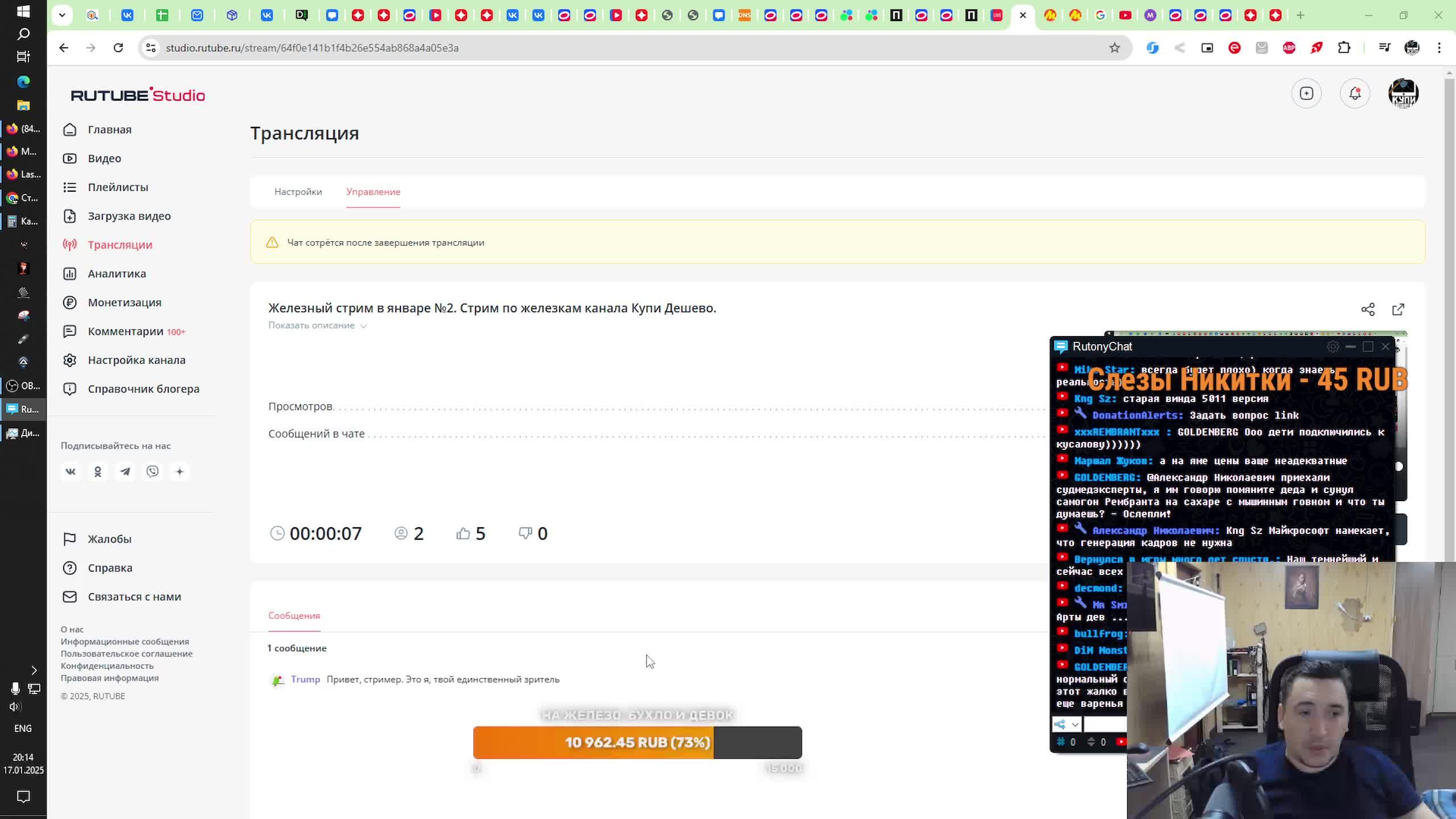Click the like thumbs-up counter
This screenshot has height=819, width=1456.
470,533
